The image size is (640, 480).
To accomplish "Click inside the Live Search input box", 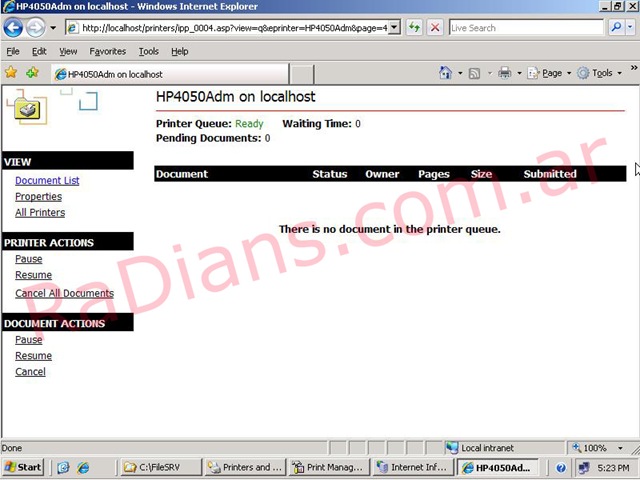I will click(525, 28).
